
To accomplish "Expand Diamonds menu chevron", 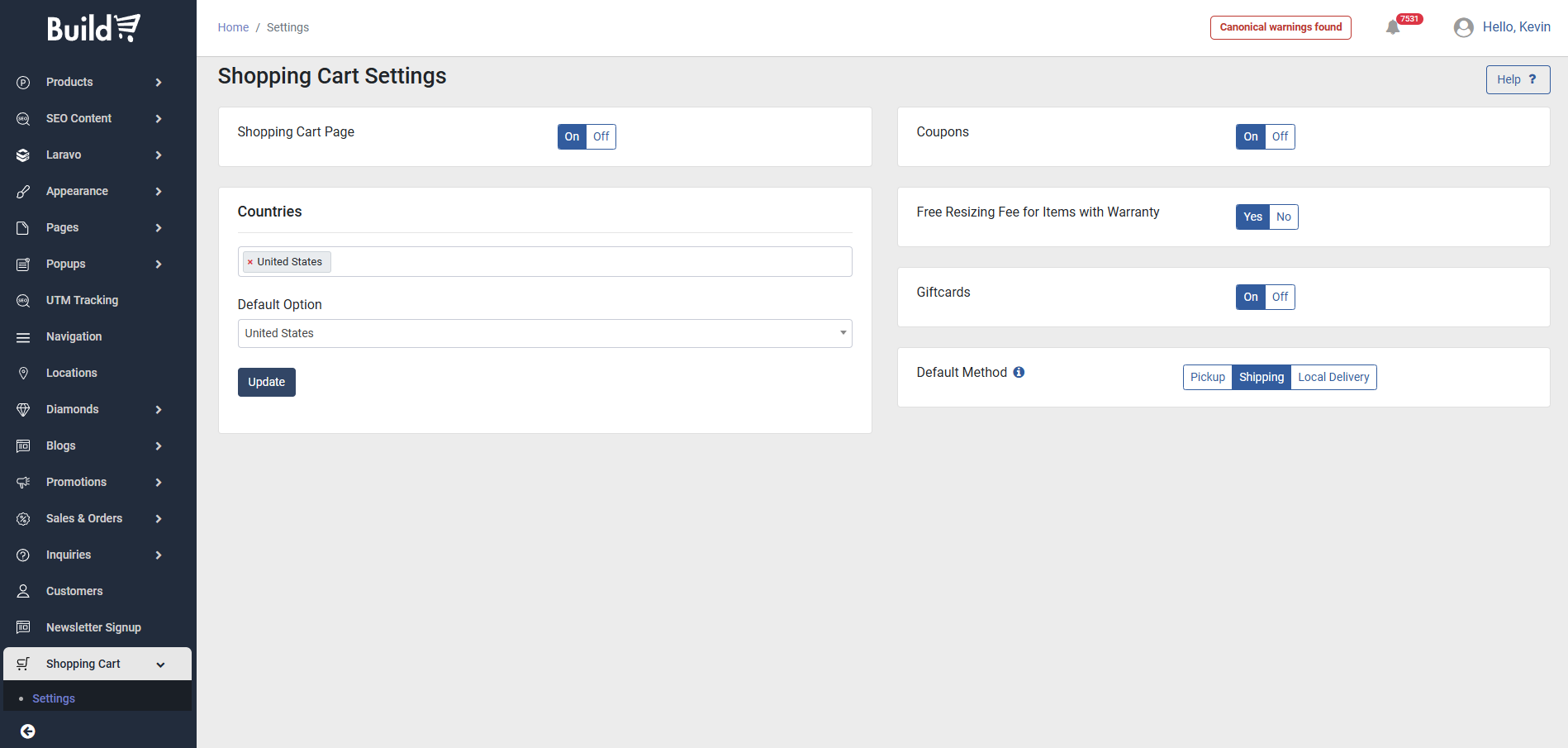I will 159,410.
